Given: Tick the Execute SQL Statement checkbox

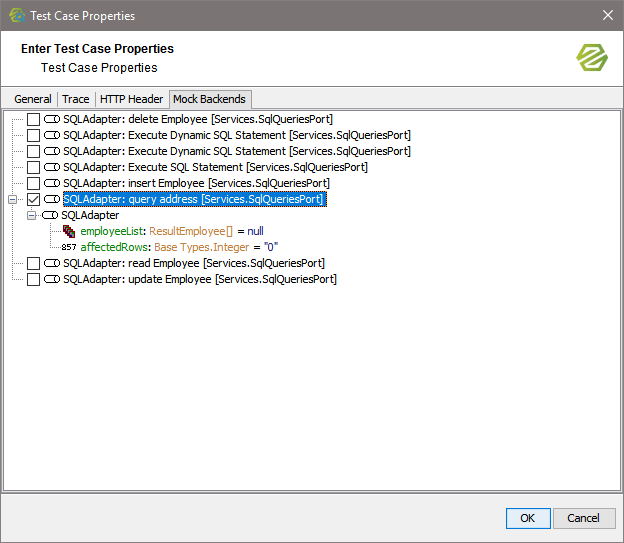Looking at the screenshot, I should 34,167.
